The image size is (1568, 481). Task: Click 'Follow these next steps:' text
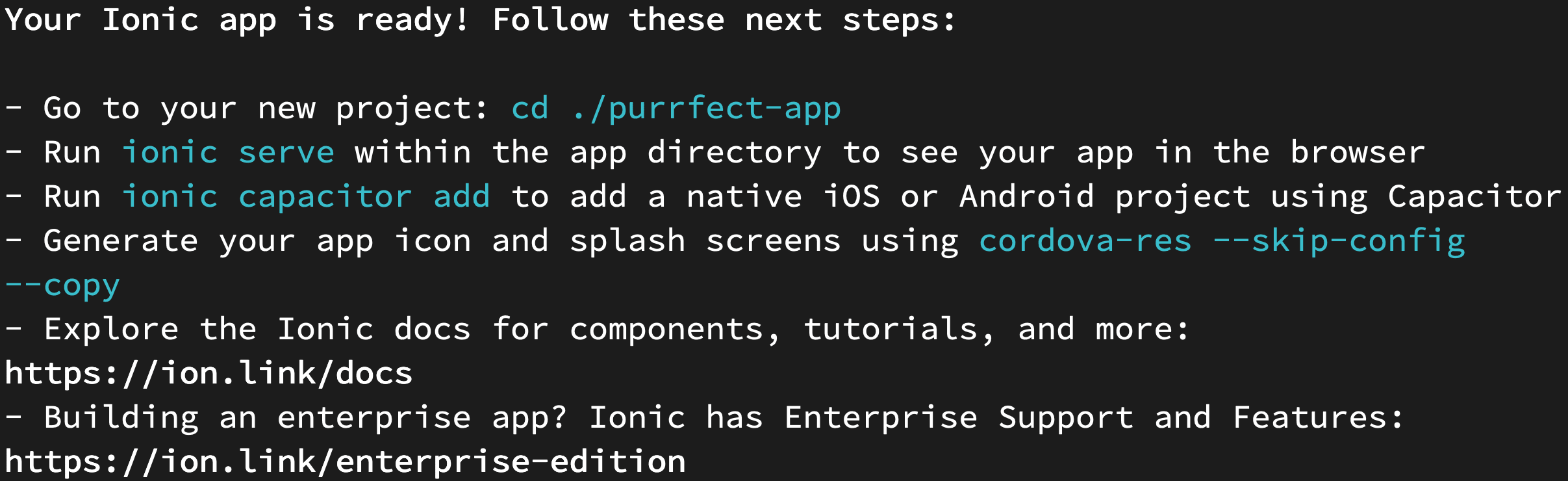724,20
